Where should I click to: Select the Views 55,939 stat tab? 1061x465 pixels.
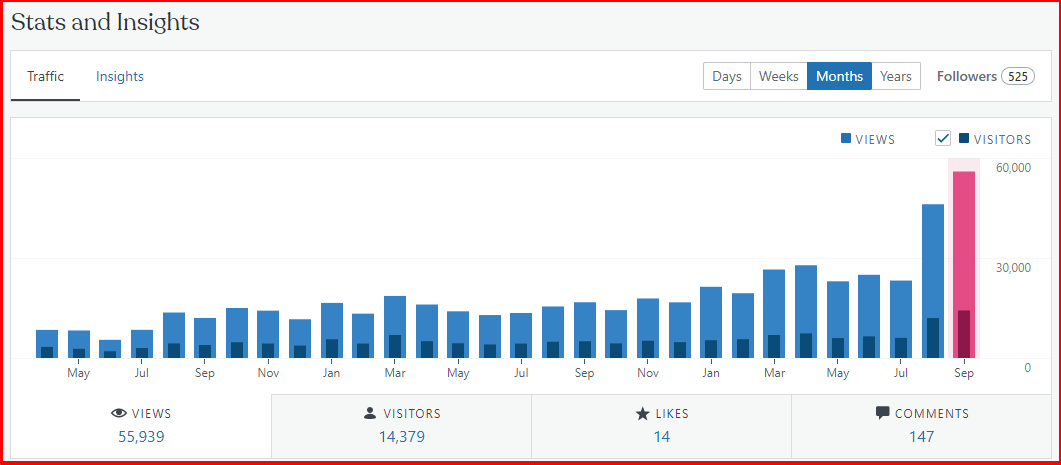(140, 425)
